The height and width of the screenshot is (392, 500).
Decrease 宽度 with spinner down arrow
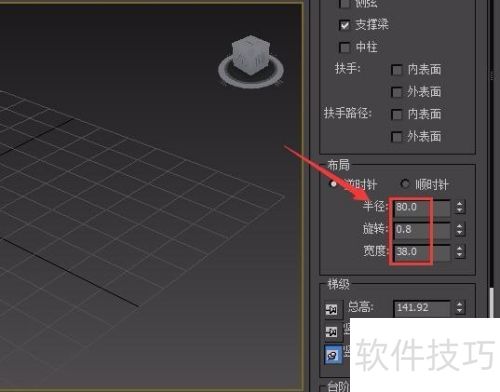pyautogui.click(x=460, y=255)
